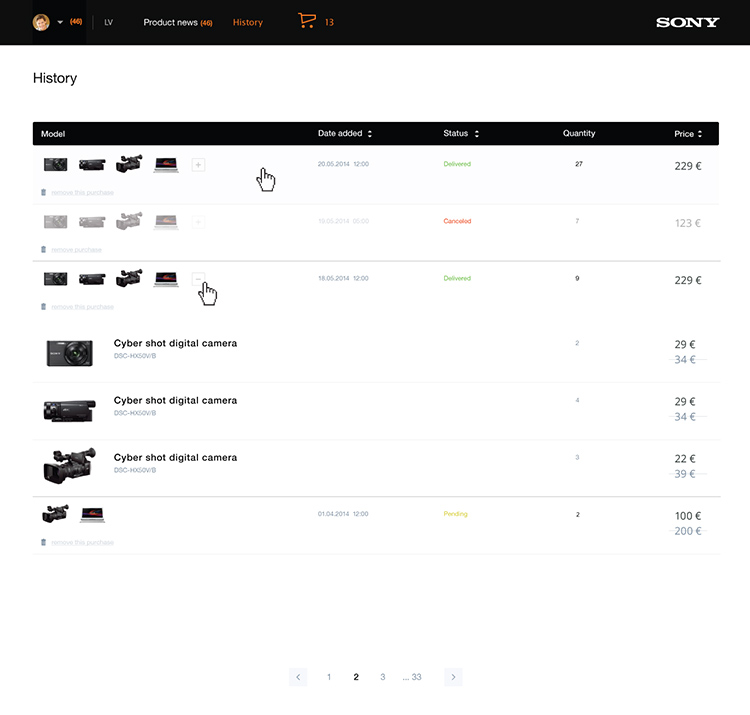Viewport: 750px width, 715px height.
Task: Click 'remove purchase' link on canceled order
Action: tap(76, 250)
